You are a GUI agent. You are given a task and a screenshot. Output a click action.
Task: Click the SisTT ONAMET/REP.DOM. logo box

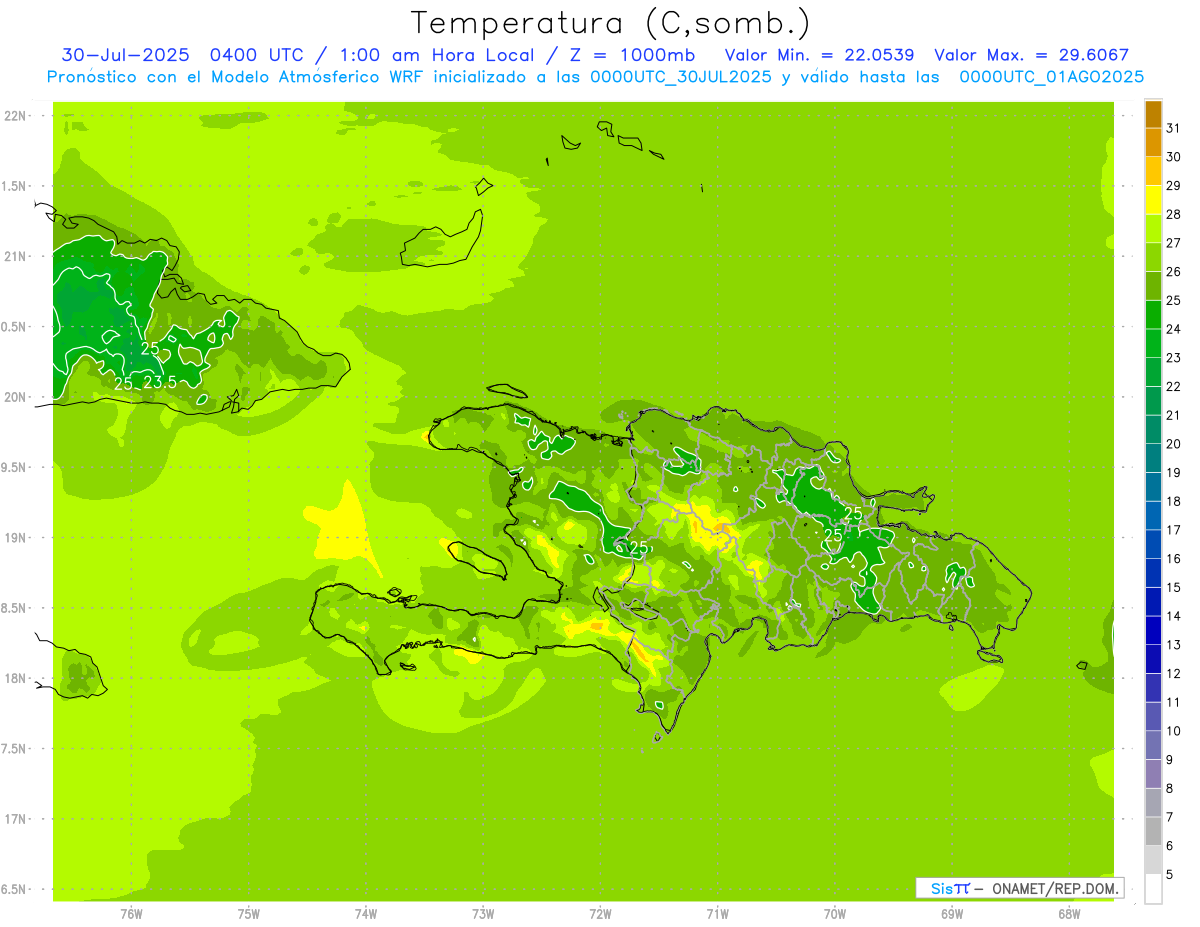[1019, 888]
